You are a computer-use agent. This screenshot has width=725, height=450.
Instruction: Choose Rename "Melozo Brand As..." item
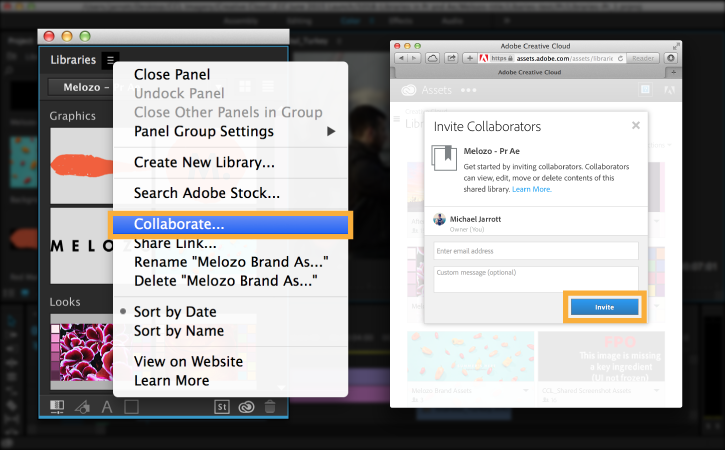[x=231, y=262]
